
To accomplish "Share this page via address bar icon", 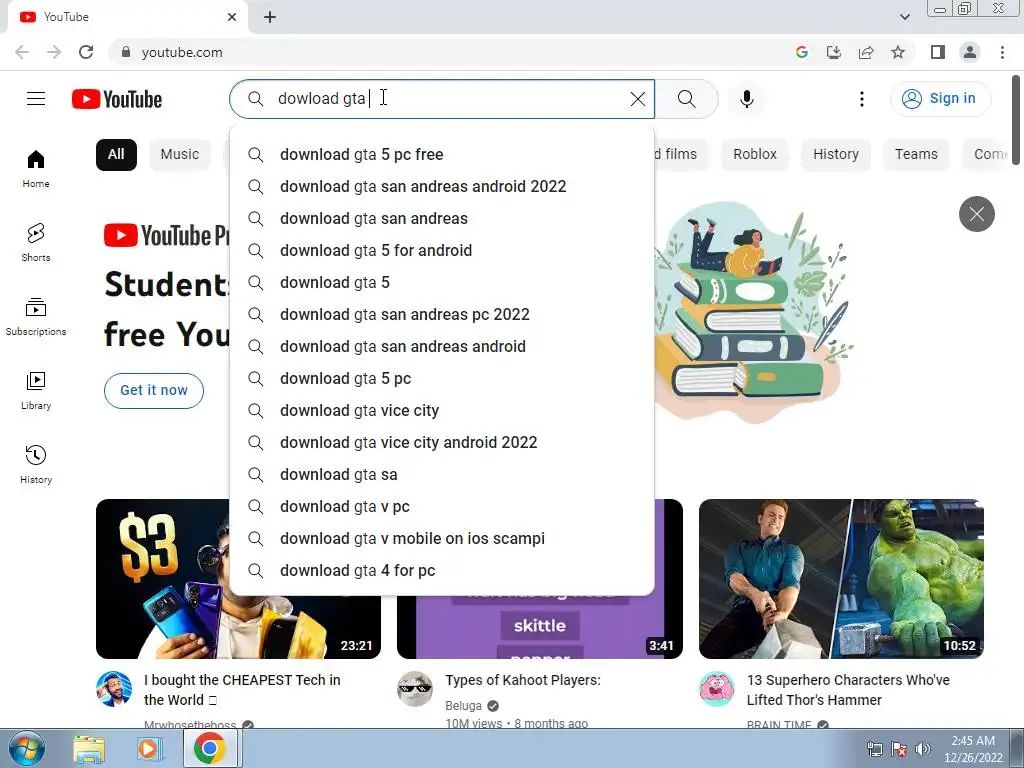I will pyautogui.click(x=866, y=52).
